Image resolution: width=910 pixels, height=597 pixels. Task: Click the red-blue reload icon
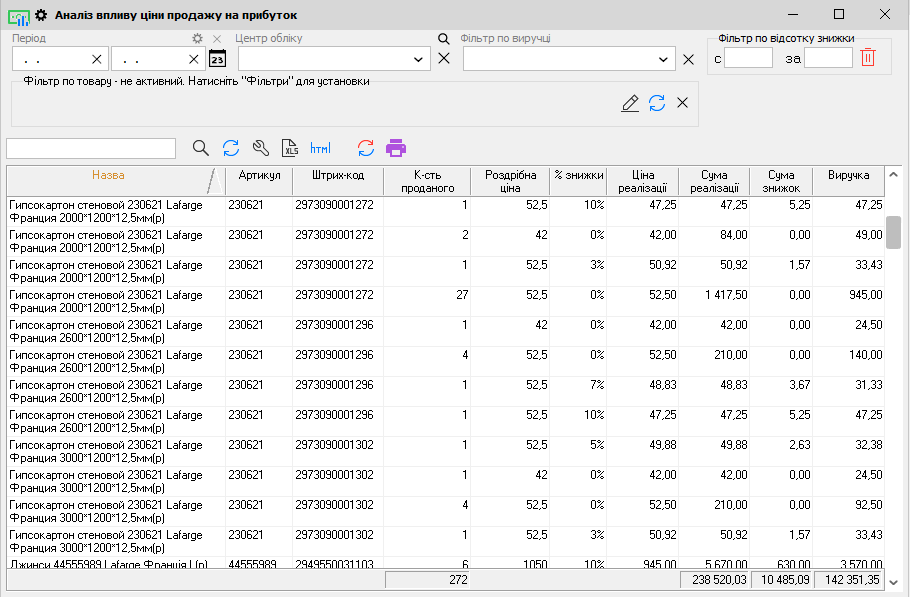(366, 148)
